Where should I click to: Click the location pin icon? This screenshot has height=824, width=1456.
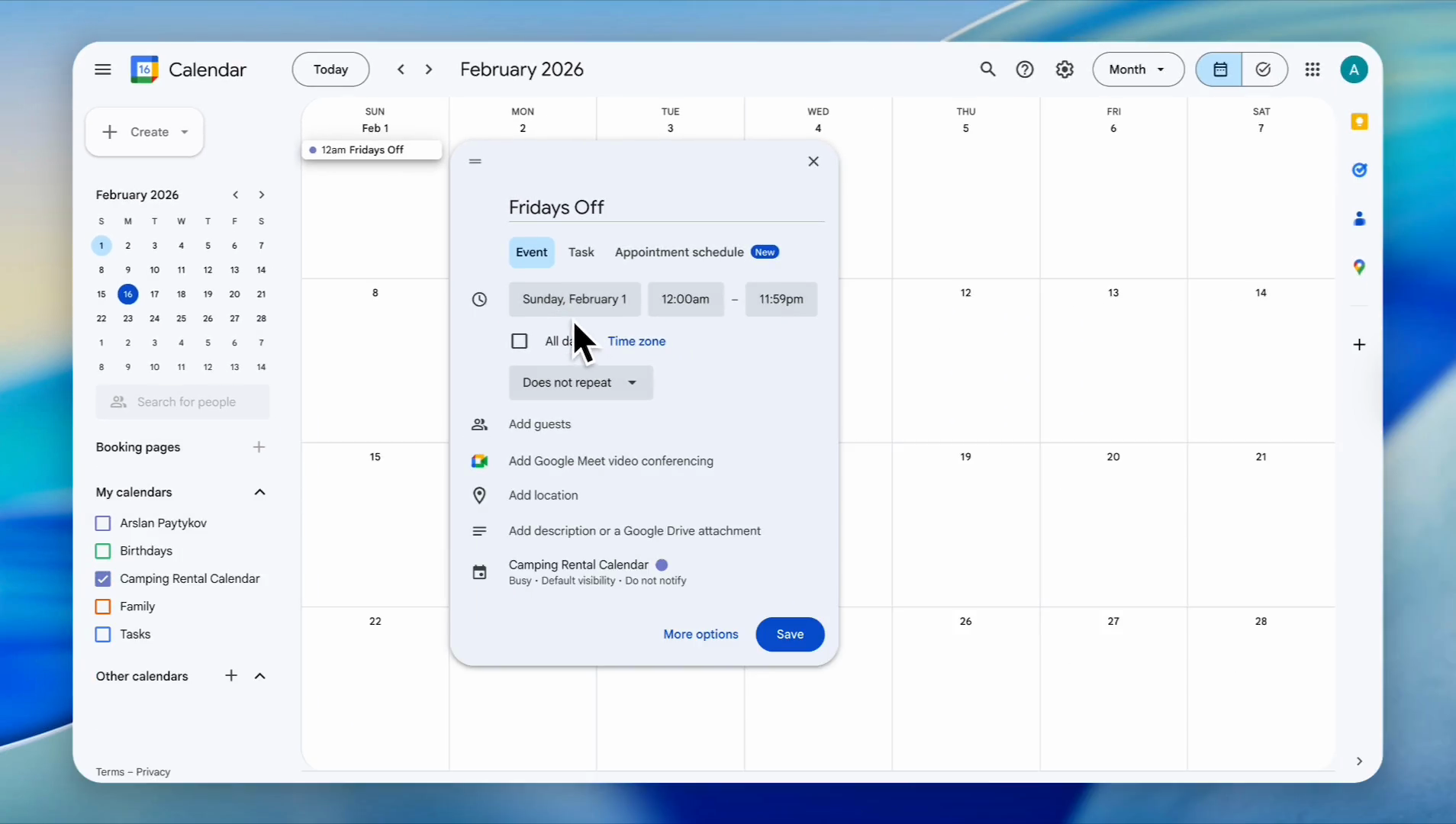tap(479, 496)
